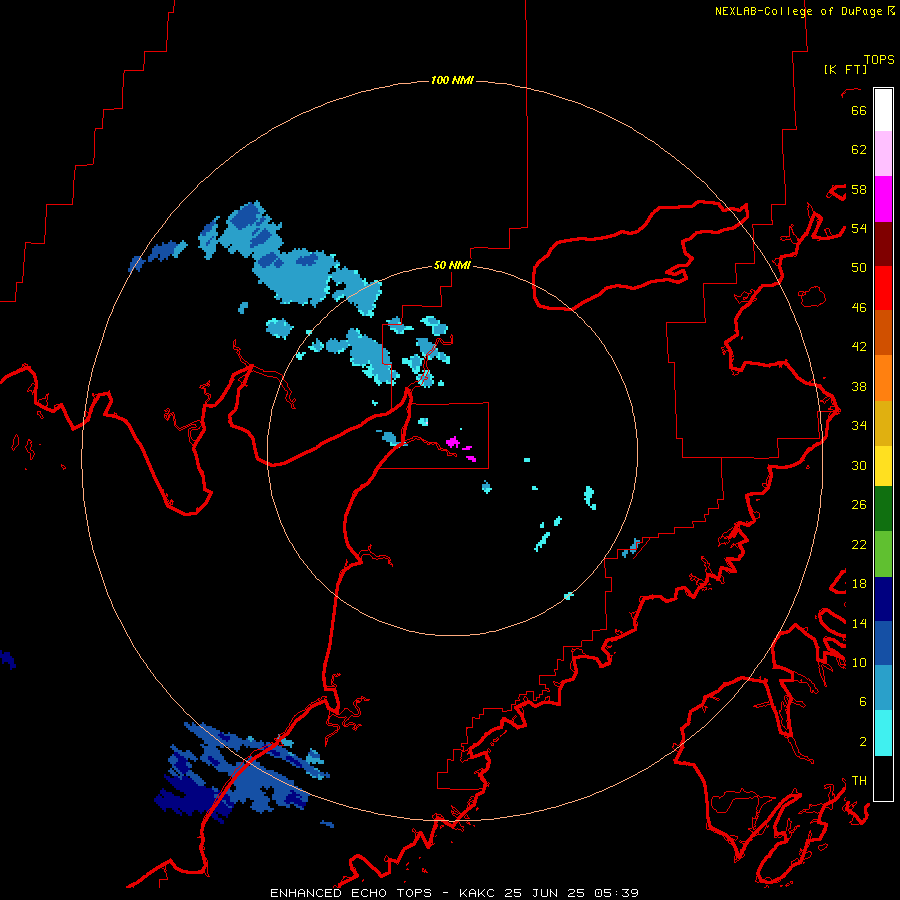Click the yellow 34 kft legend block

coord(883,466)
